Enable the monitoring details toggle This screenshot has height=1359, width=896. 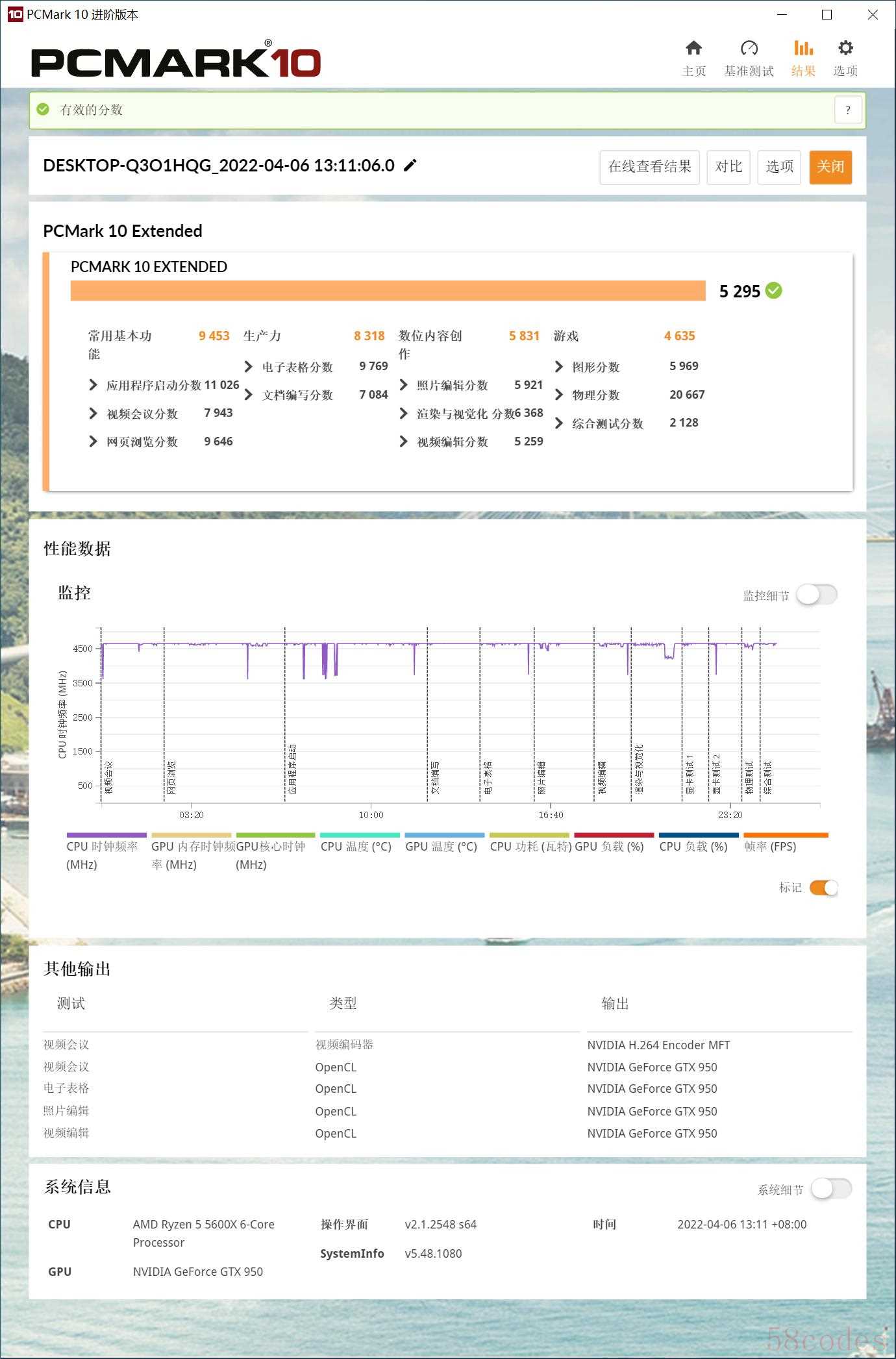pyautogui.click(x=817, y=595)
